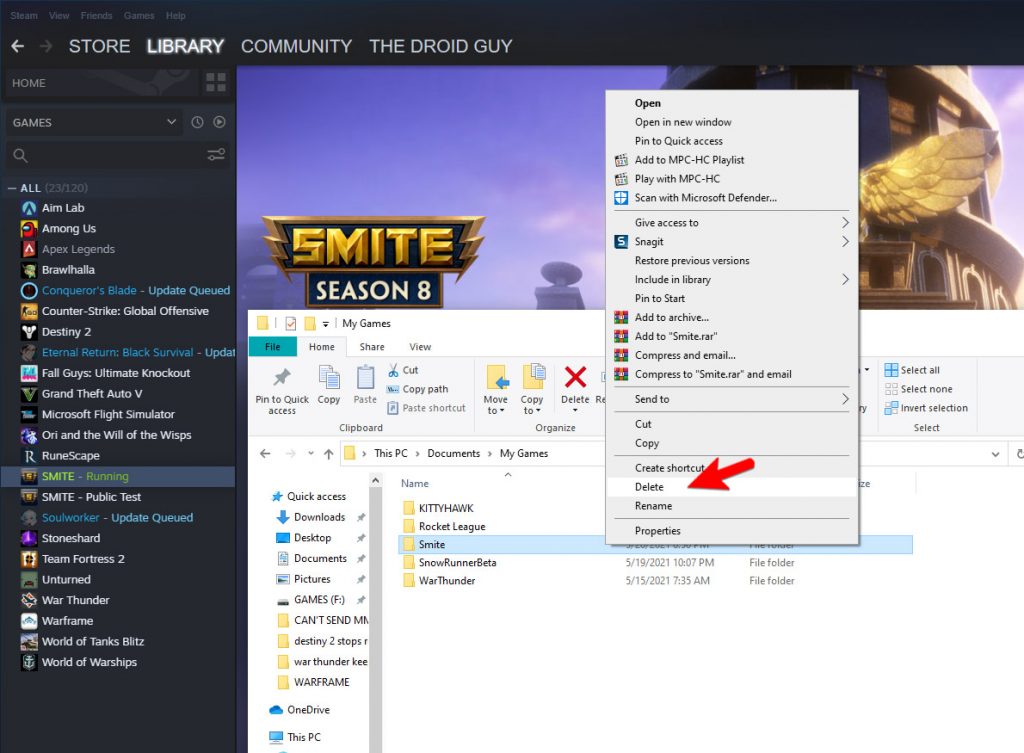The height and width of the screenshot is (753, 1024).
Task: Click the Grand Theft Auto V icon
Action: (29, 394)
